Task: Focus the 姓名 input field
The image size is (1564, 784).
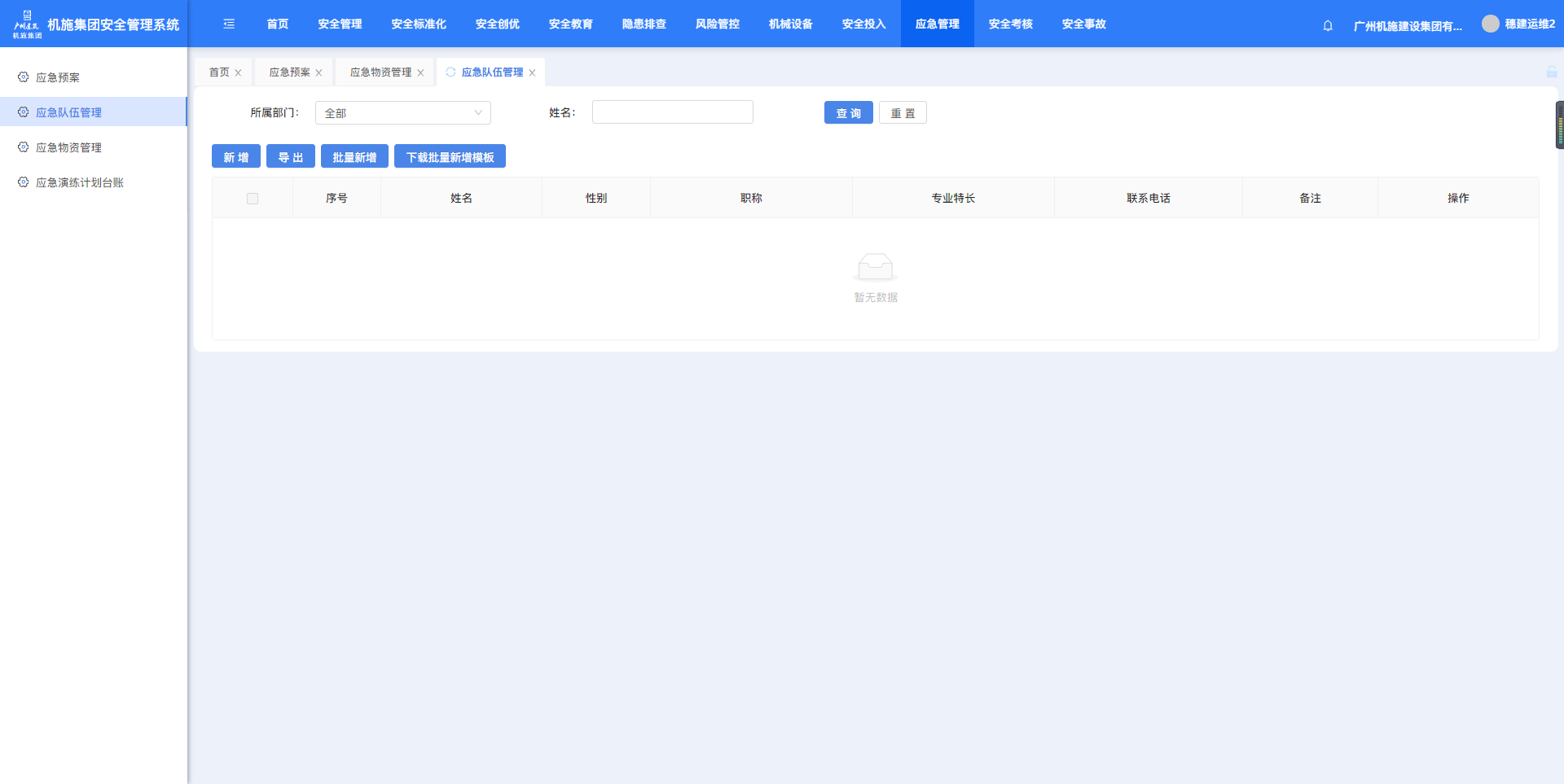Action: [x=672, y=112]
